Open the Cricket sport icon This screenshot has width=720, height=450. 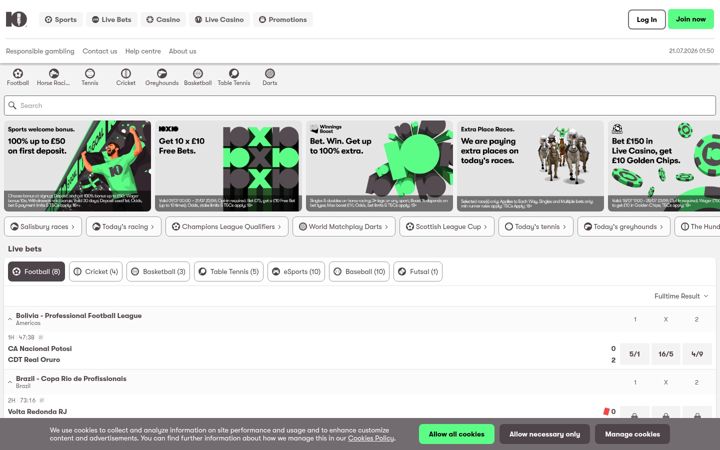pos(126,77)
